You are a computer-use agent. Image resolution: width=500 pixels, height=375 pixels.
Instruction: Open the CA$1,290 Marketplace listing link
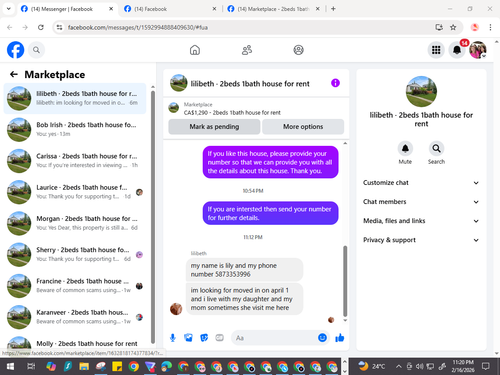(x=232, y=113)
